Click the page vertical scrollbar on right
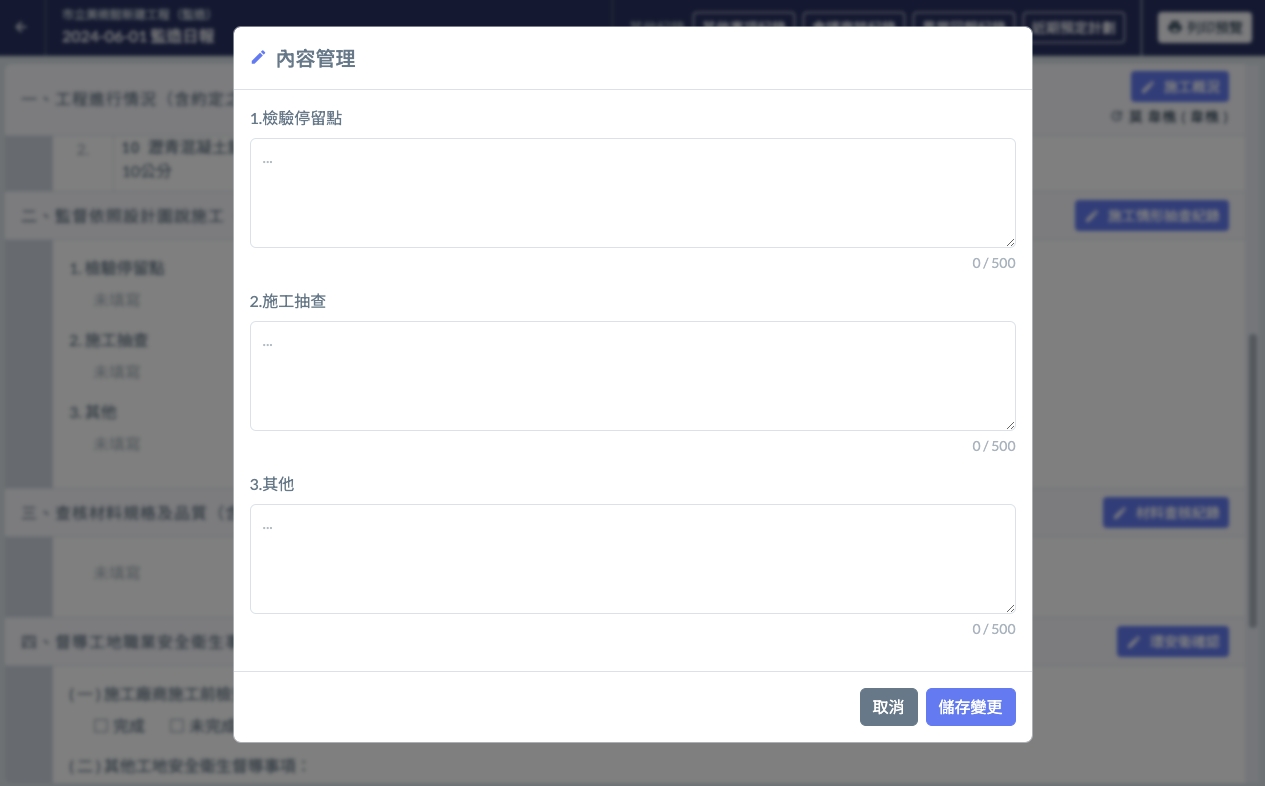Image resolution: width=1265 pixels, height=786 pixels. tap(1252, 480)
